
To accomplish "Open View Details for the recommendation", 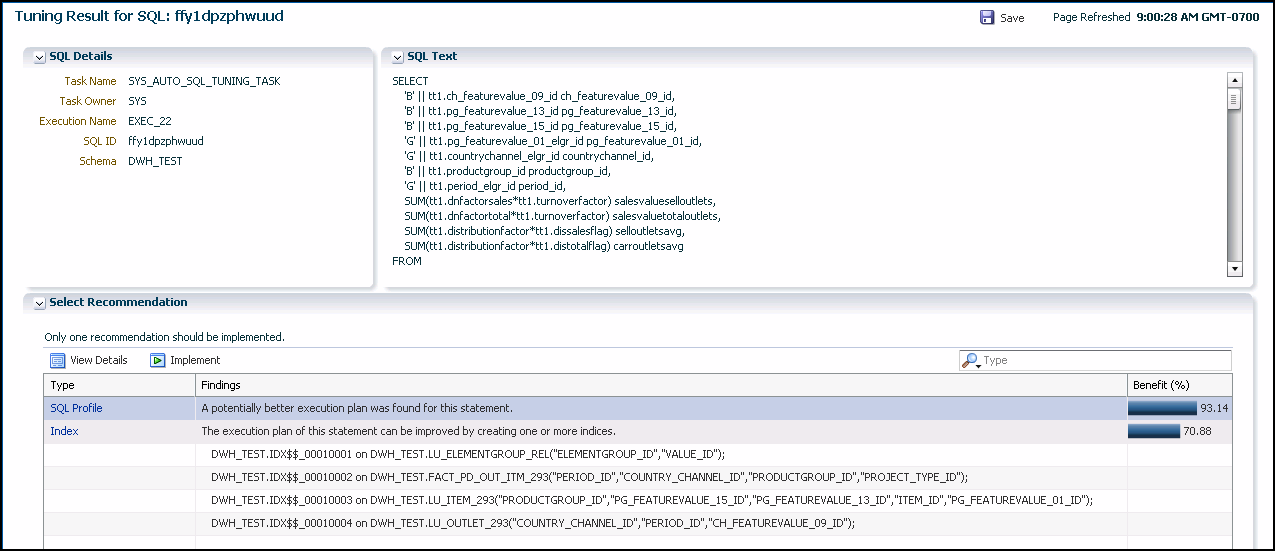I will coord(98,360).
